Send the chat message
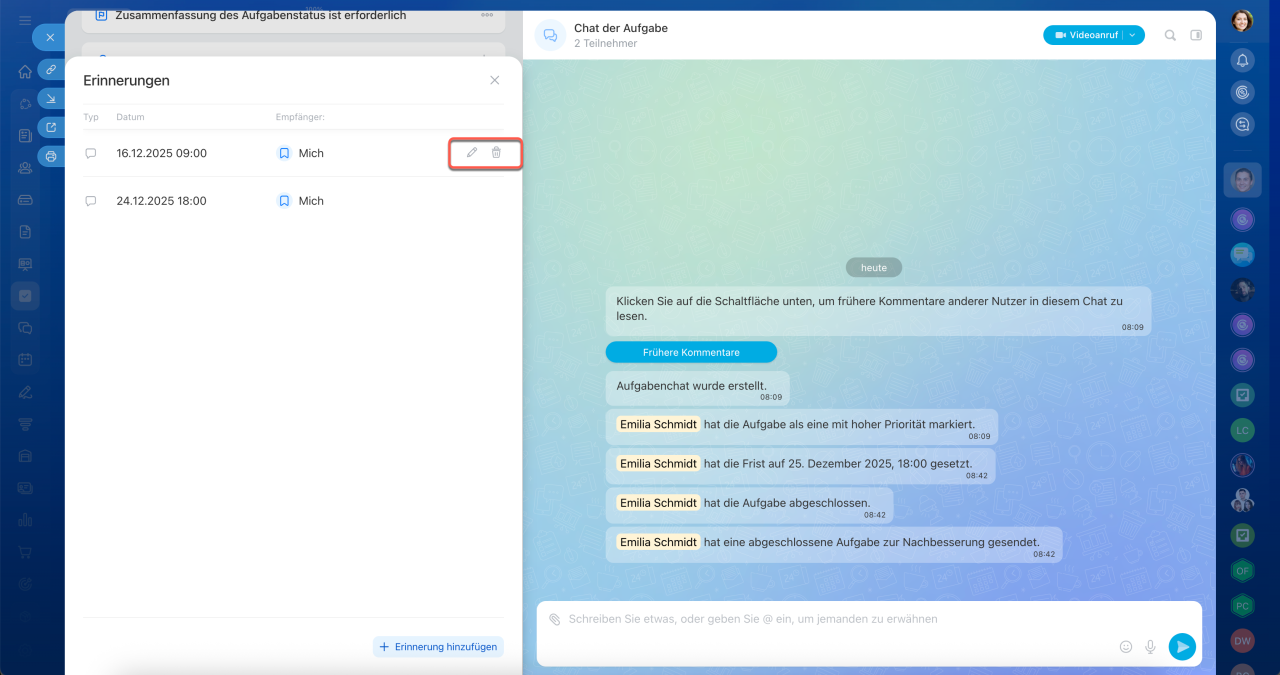This screenshot has height=675, width=1280. pos(1182,647)
